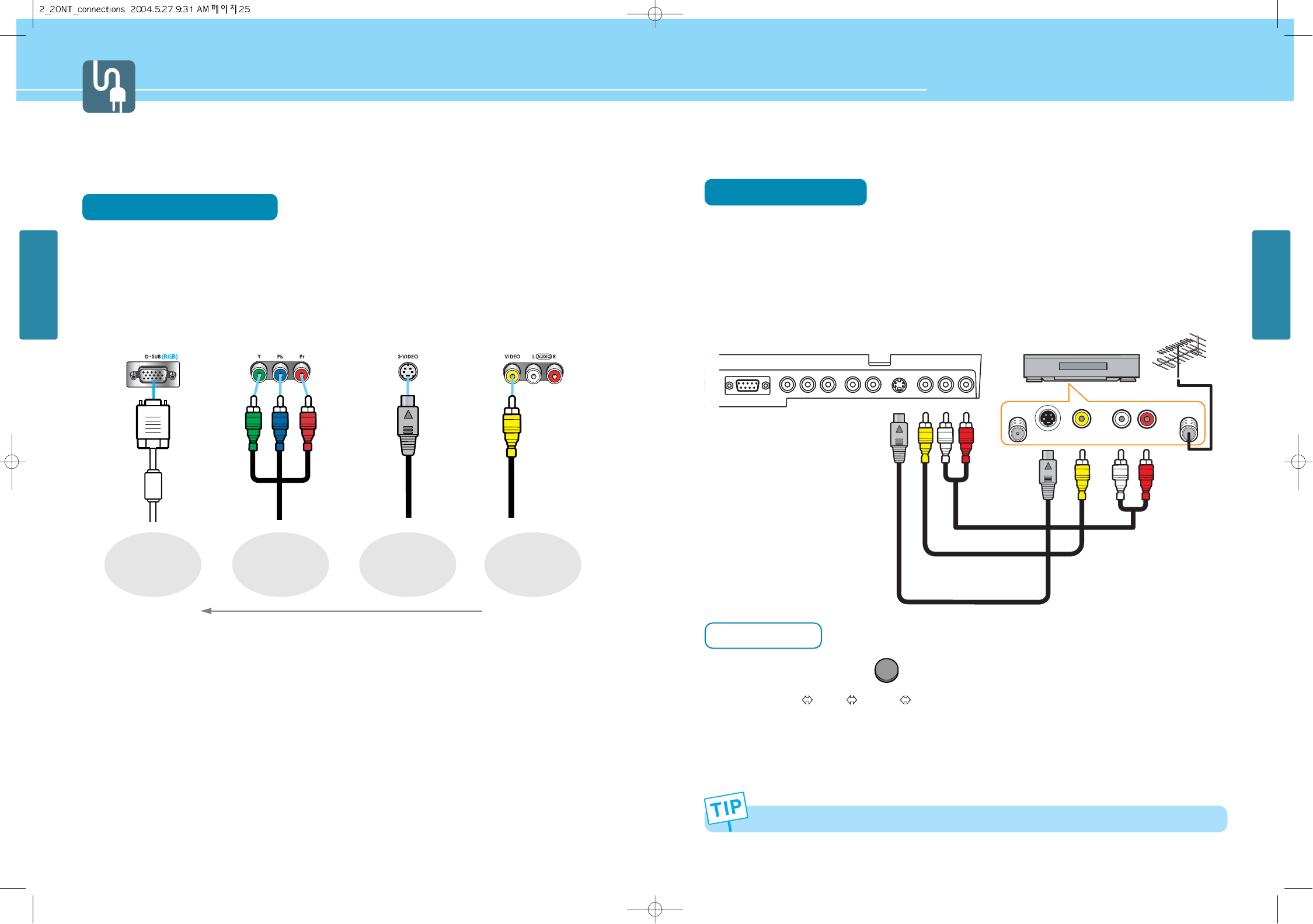Click the S-VIDEO jack under its label
The image size is (1313, 924).
coord(408,371)
